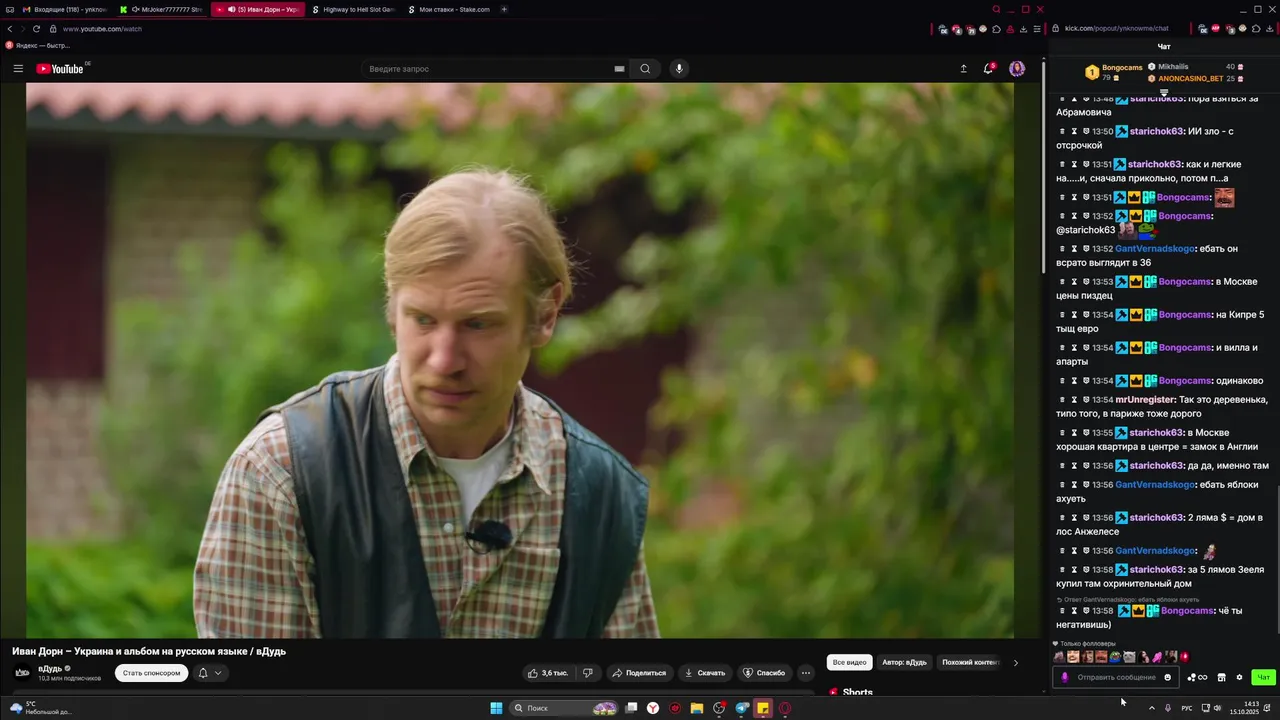This screenshot has height=720, width=1280.
Task: Click the YouTube search magnifier button
Action: coord(645,69)
